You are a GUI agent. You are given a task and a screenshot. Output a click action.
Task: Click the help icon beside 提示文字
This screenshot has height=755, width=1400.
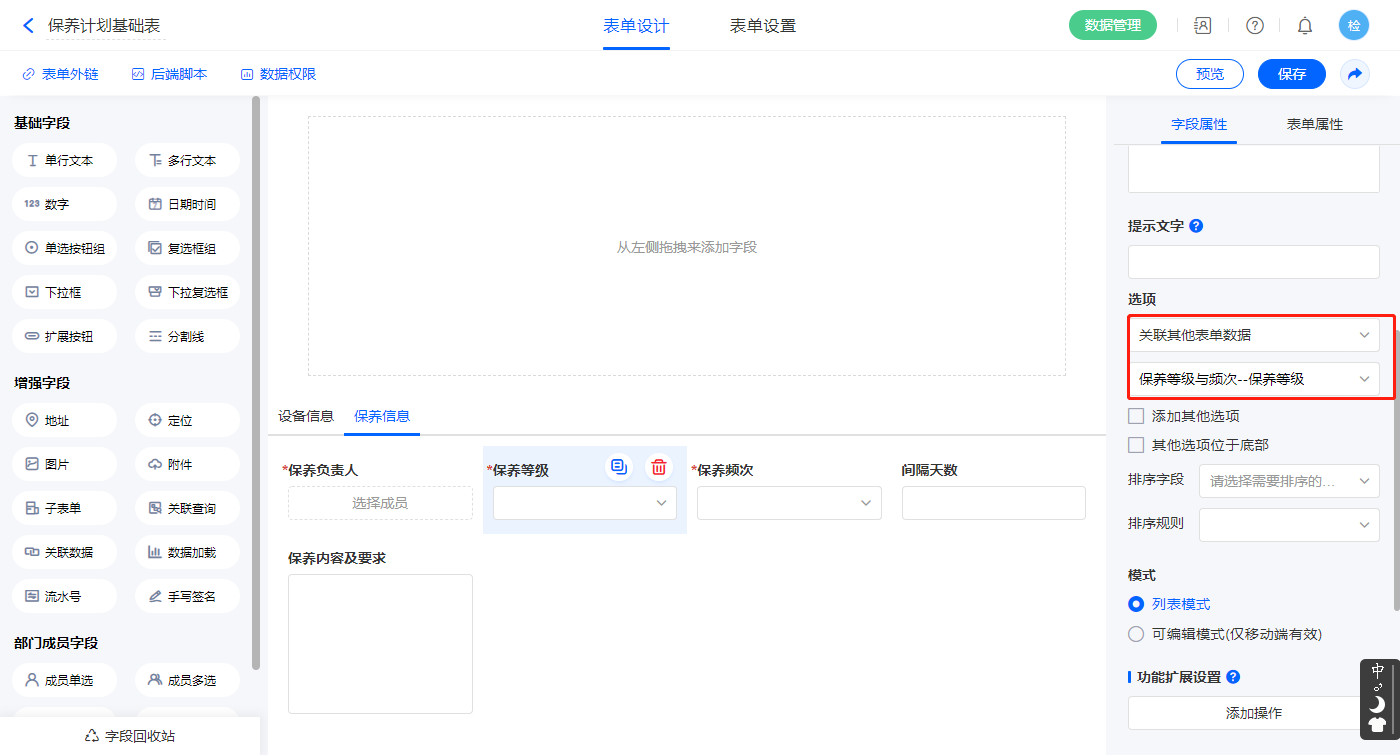[1196, 226]
